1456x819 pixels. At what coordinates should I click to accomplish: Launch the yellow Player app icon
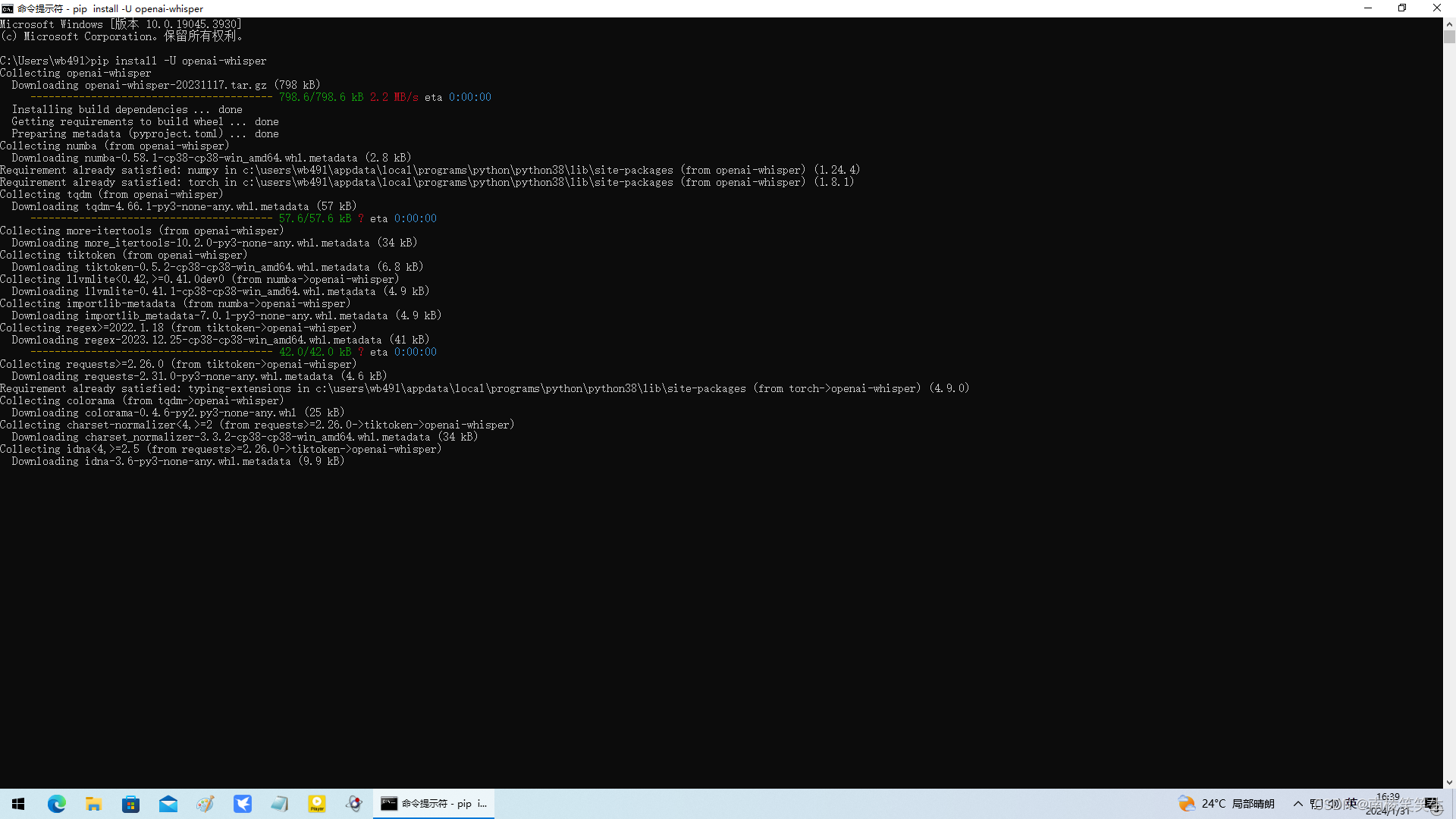[x=317, y=804]
